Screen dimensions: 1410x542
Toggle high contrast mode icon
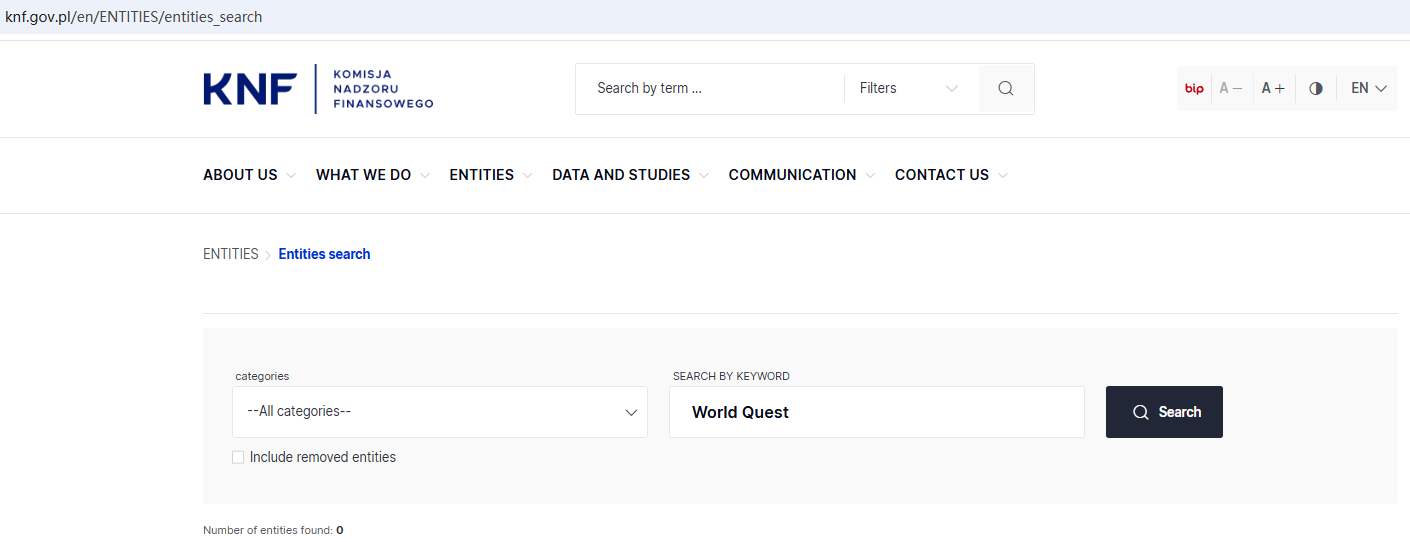pyautogui.click(x=1316, y=89)
